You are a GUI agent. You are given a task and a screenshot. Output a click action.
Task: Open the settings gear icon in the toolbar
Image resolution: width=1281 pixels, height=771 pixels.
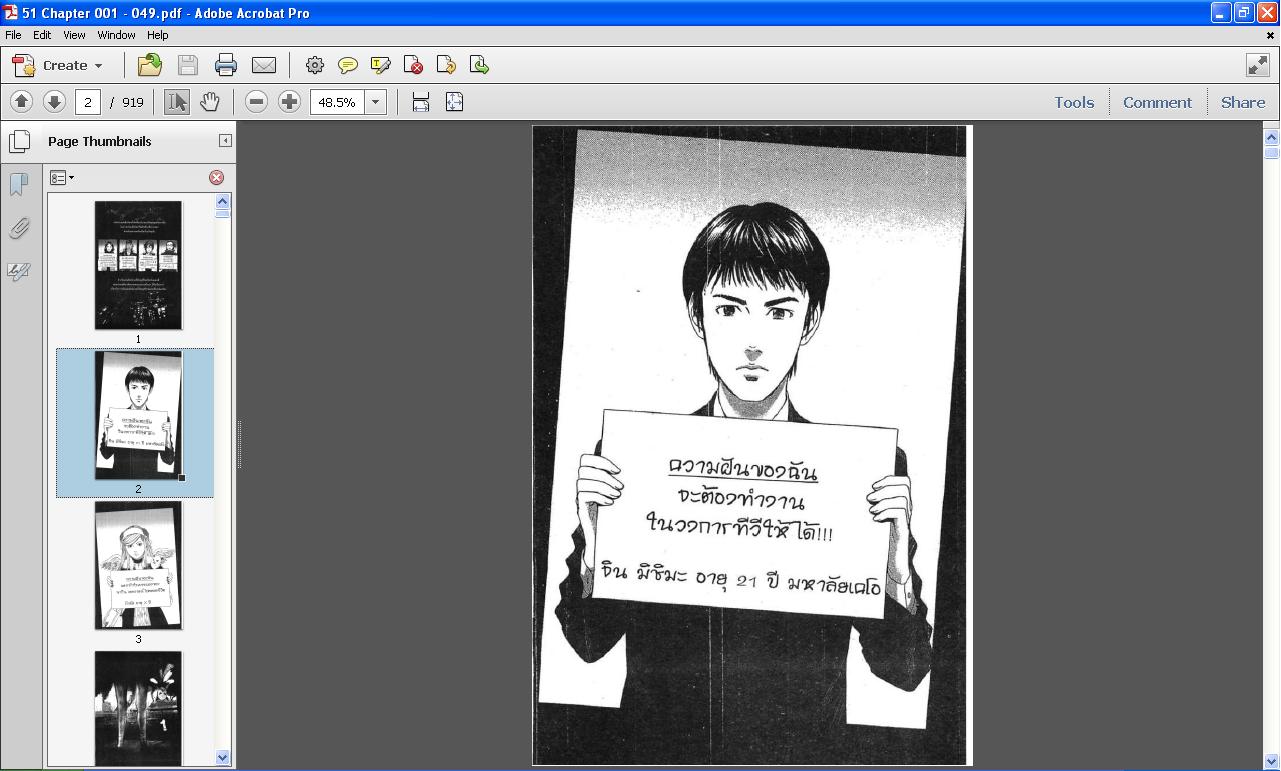pyautogui.click(x=315, y=65)
